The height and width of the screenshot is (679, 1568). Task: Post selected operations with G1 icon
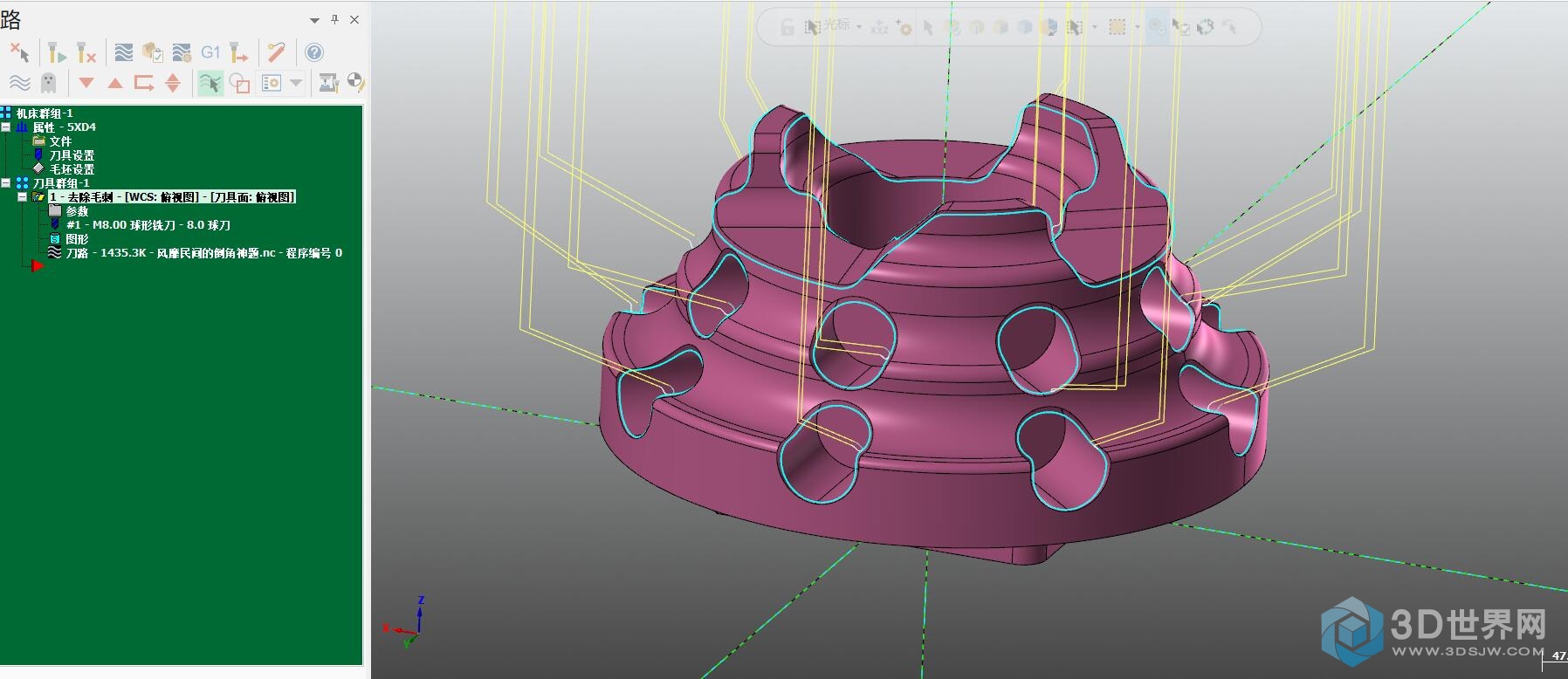pyautogui.click(x=210, y=52)
